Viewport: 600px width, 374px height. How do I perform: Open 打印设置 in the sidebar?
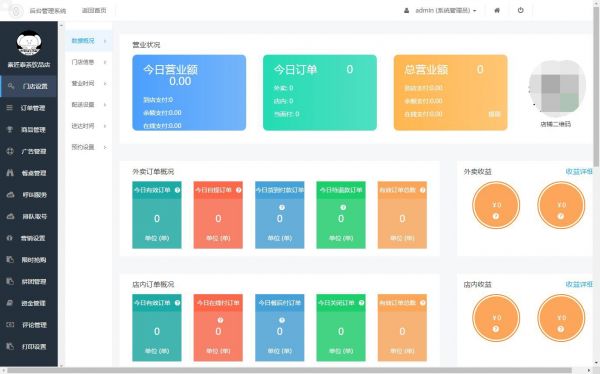click(x=29, y=346)
